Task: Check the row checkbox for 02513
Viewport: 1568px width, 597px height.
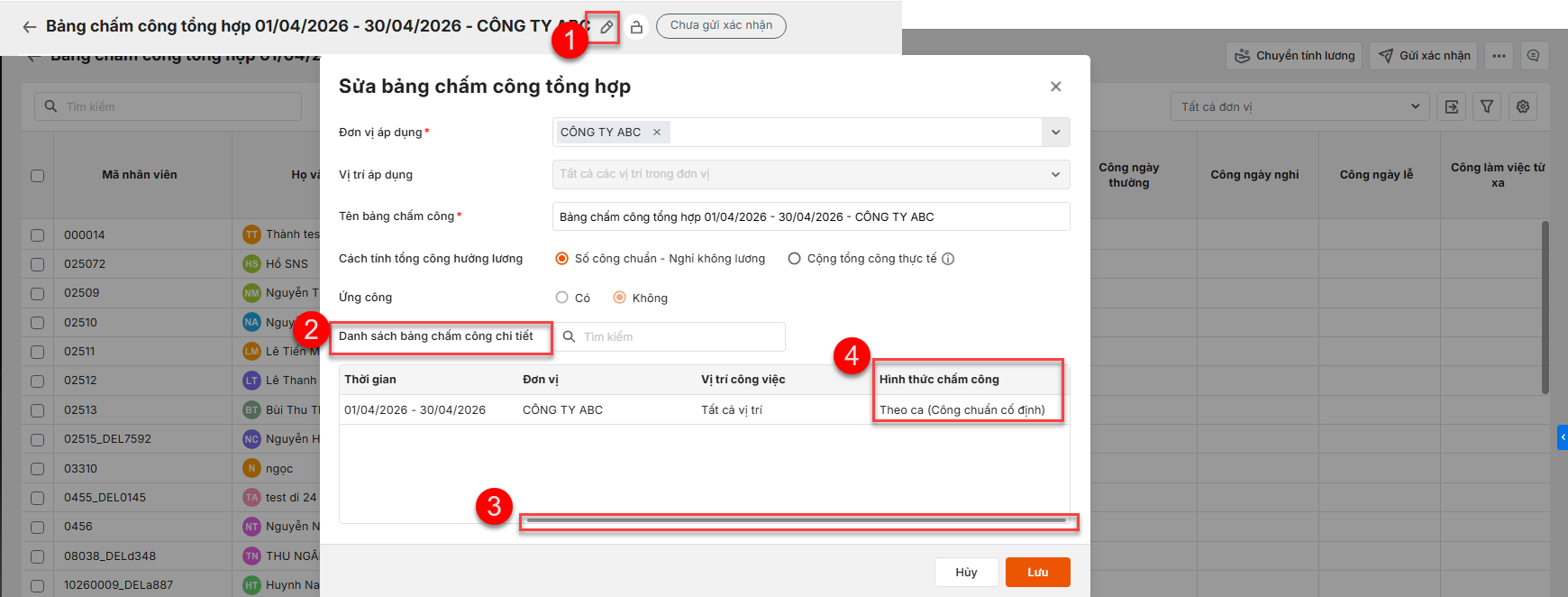Action: 37,410
